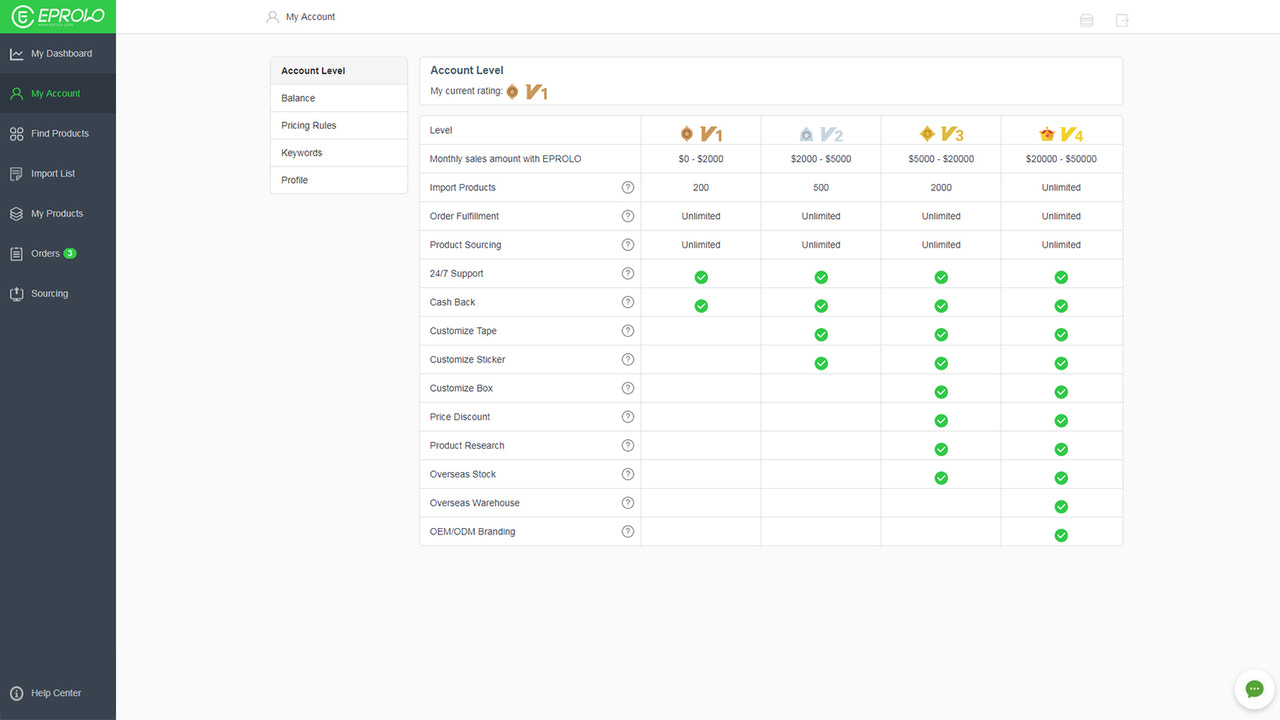The image size is (1280, 720).
Task: Click the question mark next to OEM/ODM Branding
Action: pyautogui.click(x=628, y=531)
